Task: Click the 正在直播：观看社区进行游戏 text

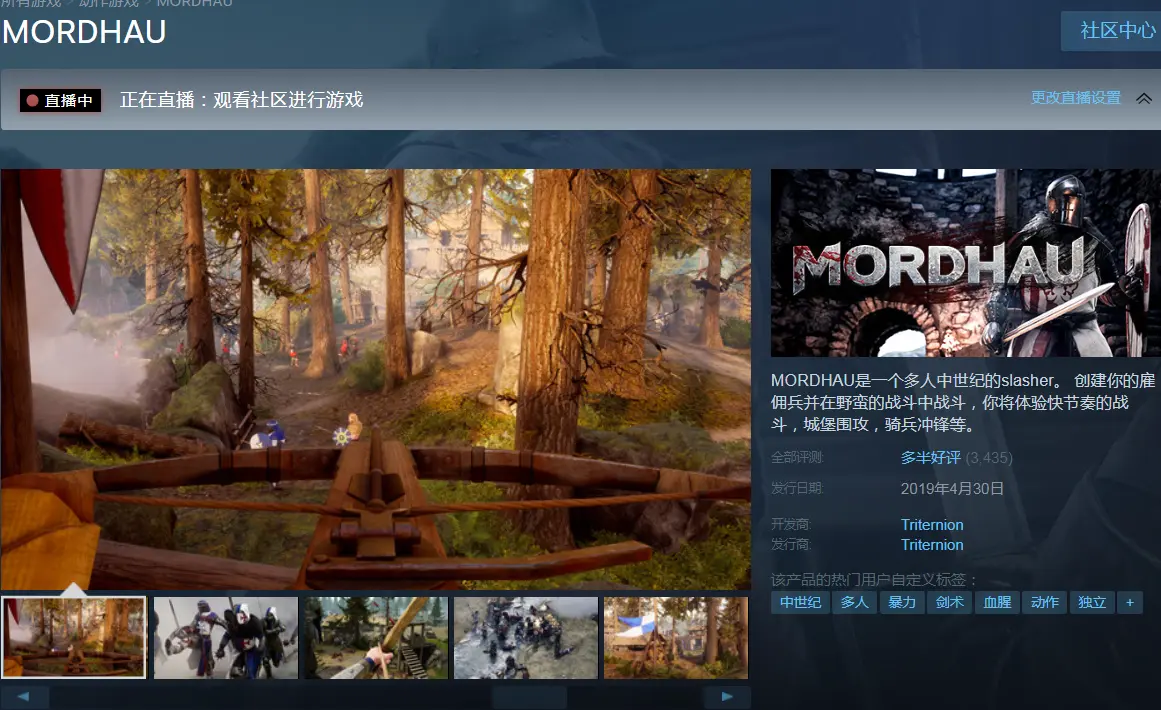Action: (241, 100)
